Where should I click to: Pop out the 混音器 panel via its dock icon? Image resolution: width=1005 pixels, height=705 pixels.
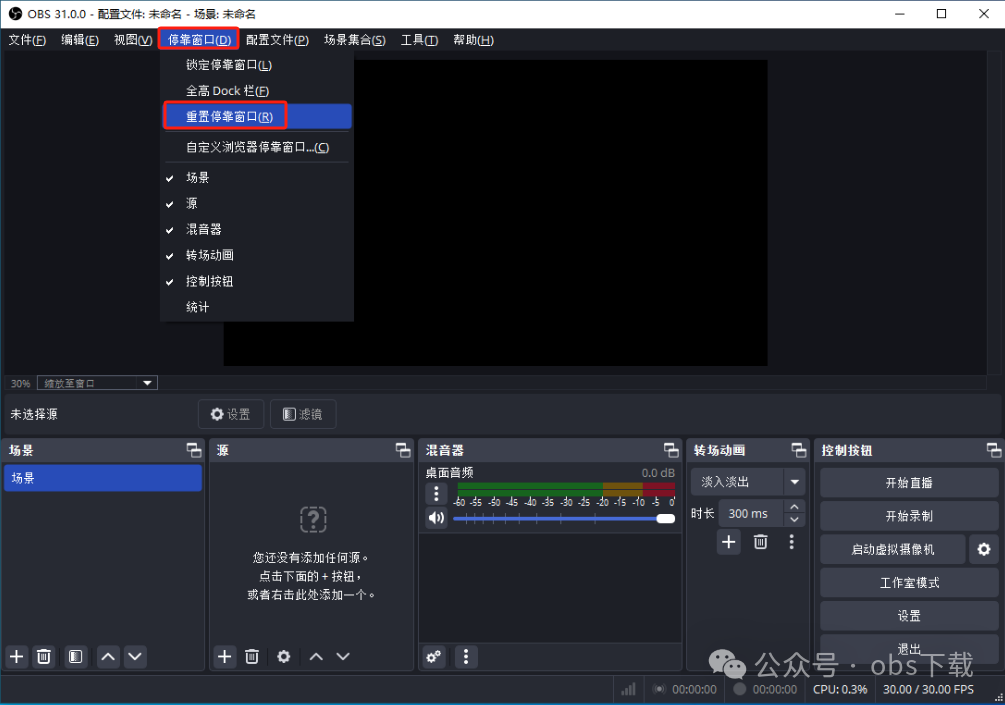coord(671,450)
